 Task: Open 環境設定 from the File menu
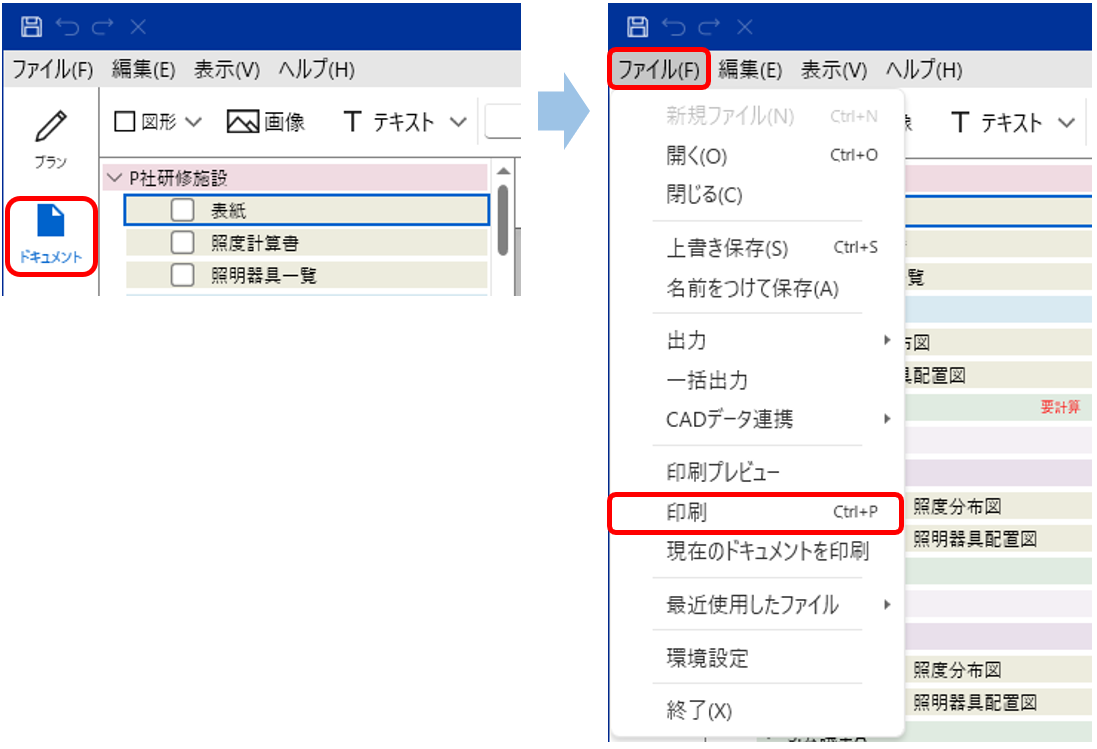(707, 658)
